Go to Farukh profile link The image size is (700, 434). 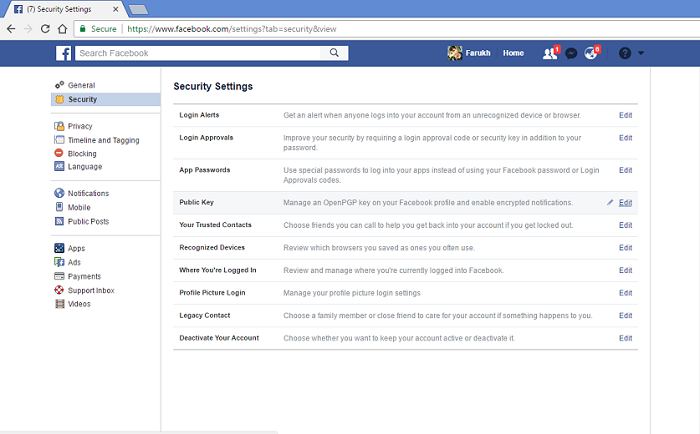point(478,53)
